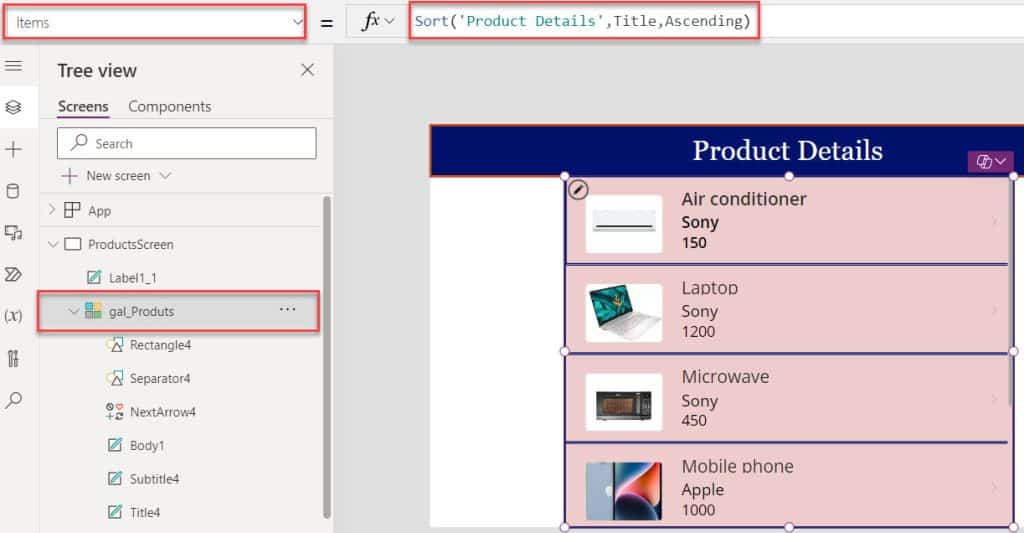Open the Media icon in sidebar

13,233
